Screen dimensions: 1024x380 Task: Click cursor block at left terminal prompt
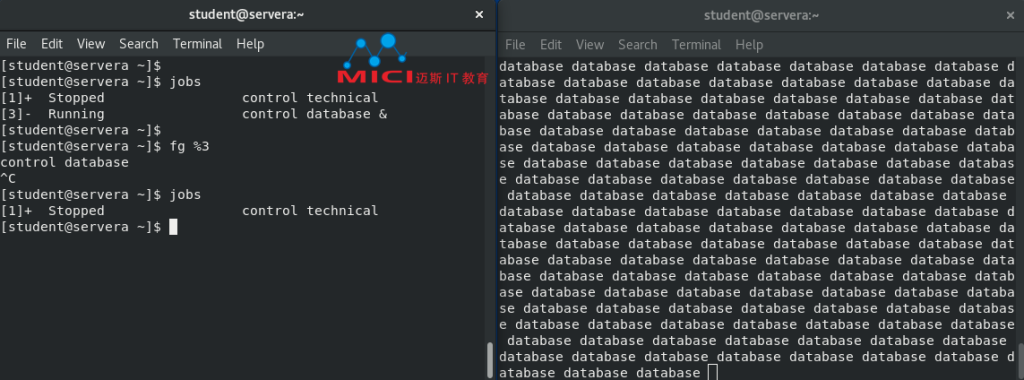tap(173, 227)
